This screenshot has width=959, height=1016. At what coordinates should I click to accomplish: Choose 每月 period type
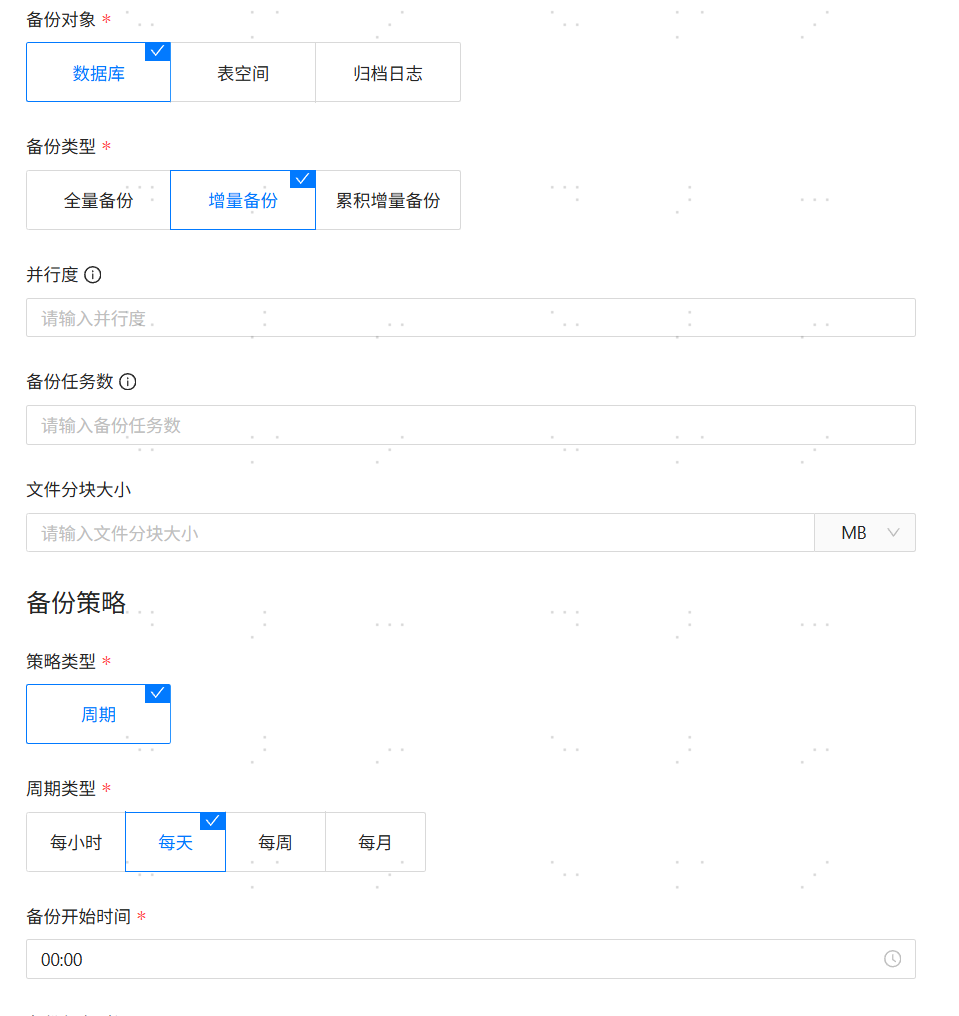[375, 842]
